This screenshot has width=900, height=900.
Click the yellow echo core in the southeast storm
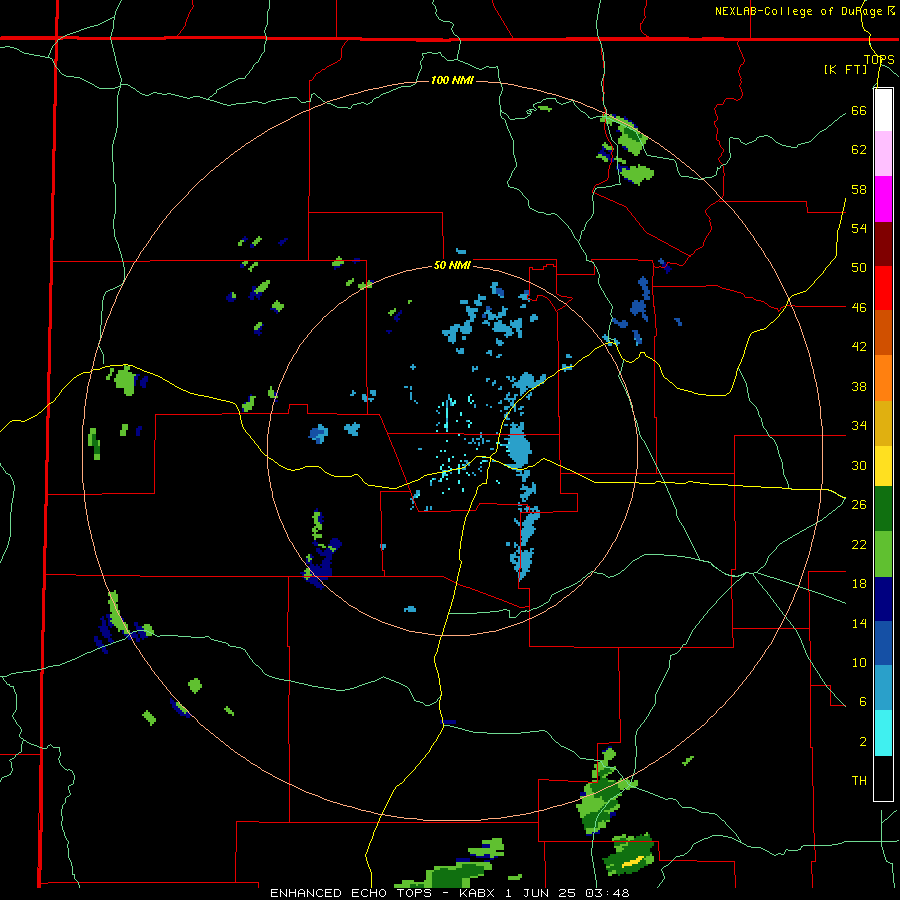(x=632, y=861)
